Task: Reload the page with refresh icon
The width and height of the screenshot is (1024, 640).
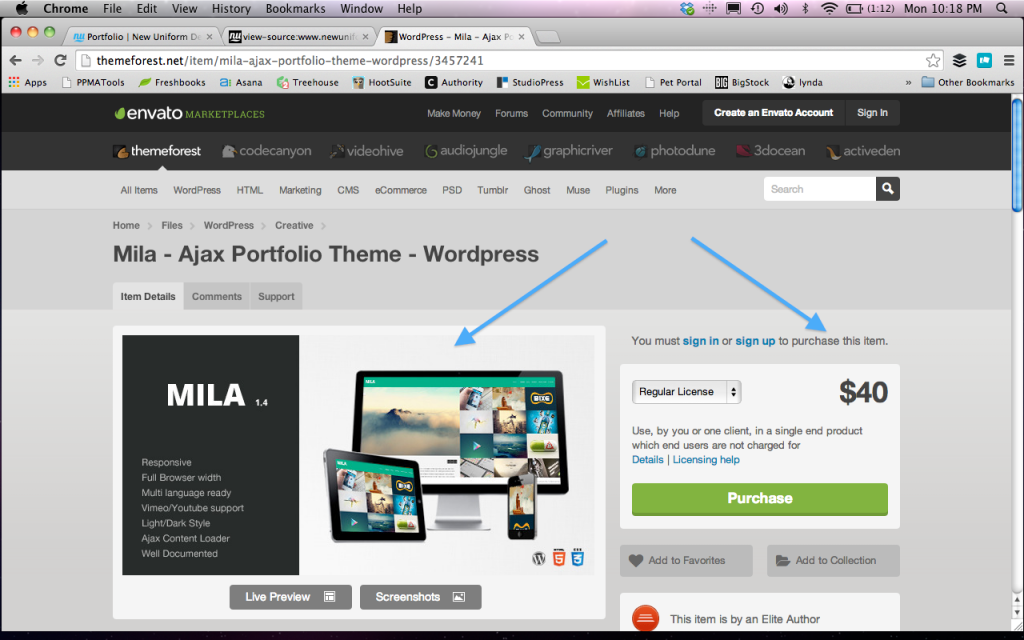Action: click(x=60, y=61)
